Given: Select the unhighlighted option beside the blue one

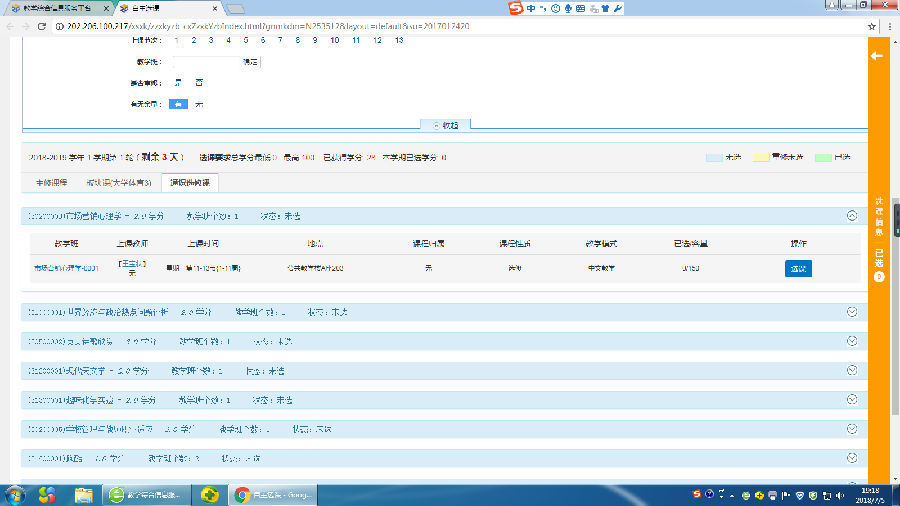Looking at the screenshot, I should click(199, 104).
